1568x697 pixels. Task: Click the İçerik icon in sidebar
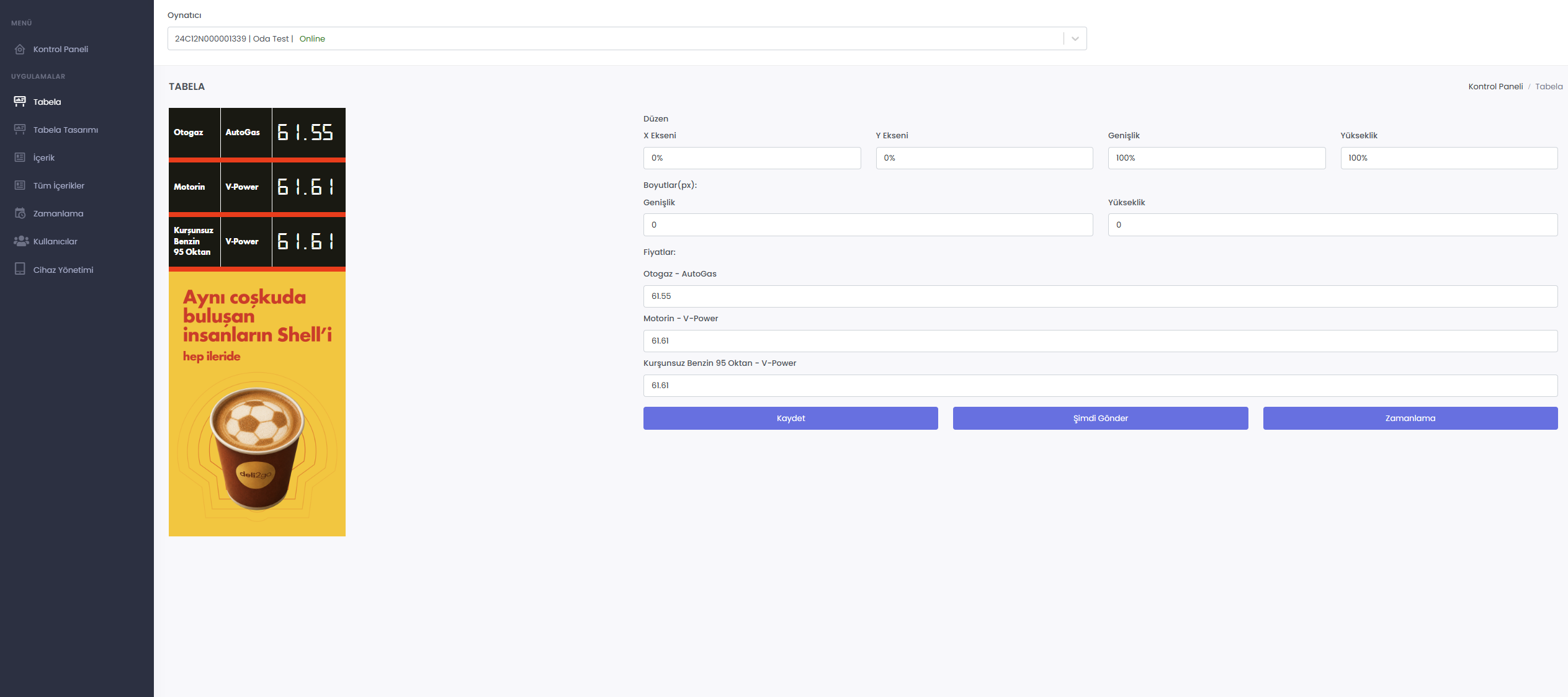coord(20,158)
